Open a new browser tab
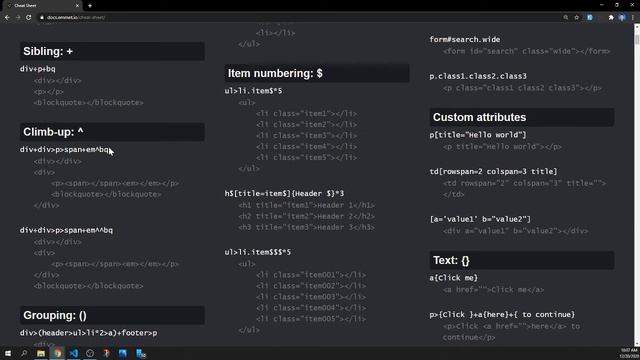The height and width of the screenshot is (360, 640). 90,6
